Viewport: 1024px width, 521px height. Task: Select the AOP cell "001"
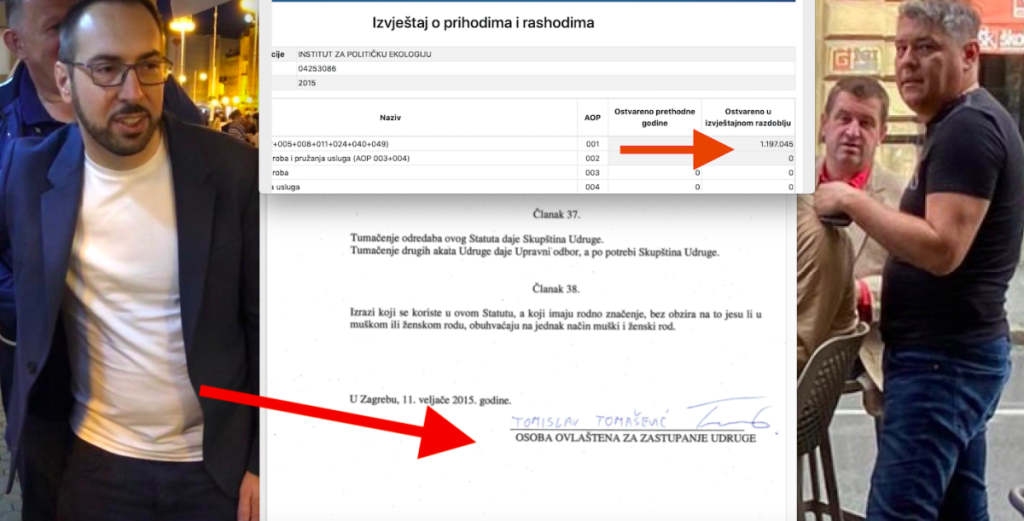592,144
